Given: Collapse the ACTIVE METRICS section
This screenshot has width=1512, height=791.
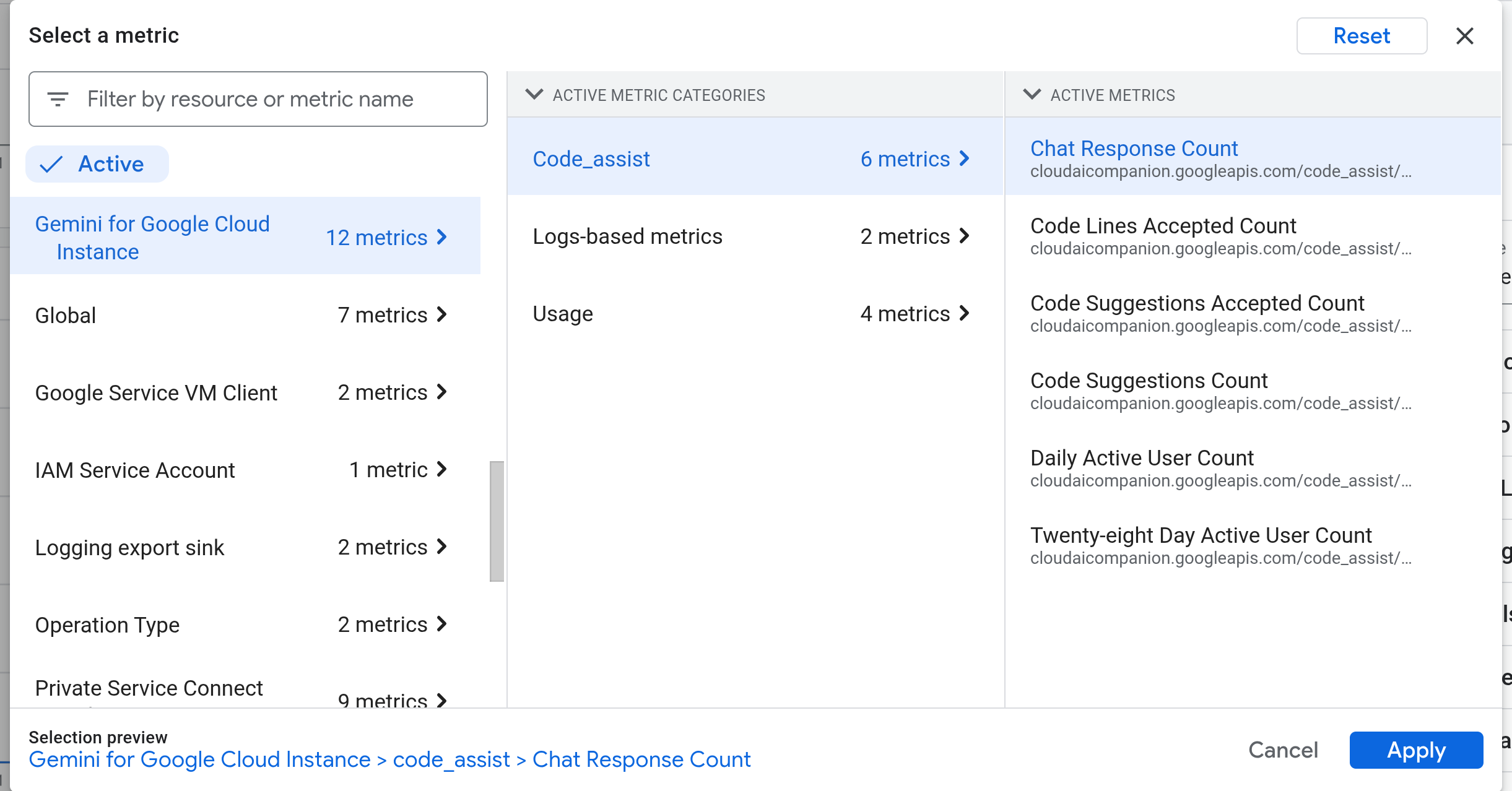Looking at the screenshot, I should point(1032,95).
